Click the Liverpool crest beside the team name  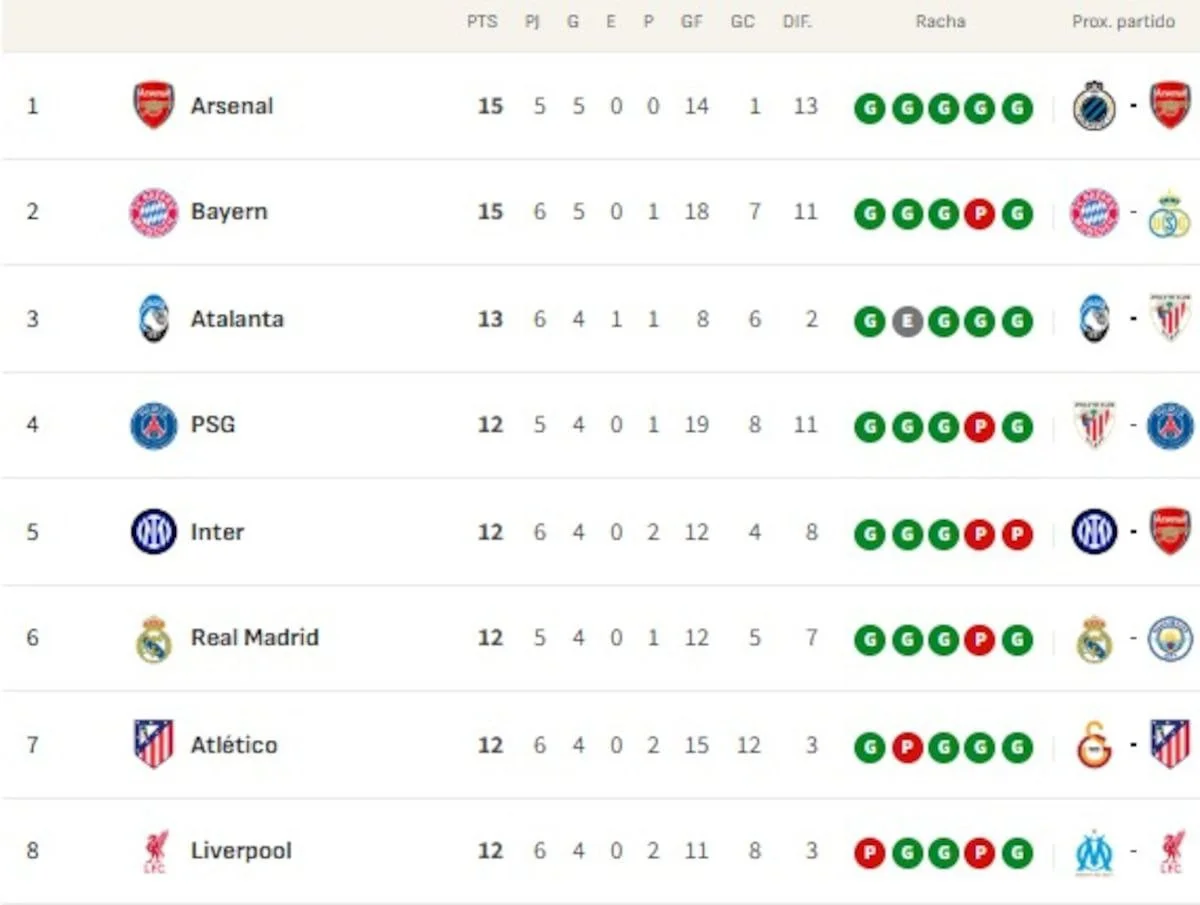coord(155,851)
